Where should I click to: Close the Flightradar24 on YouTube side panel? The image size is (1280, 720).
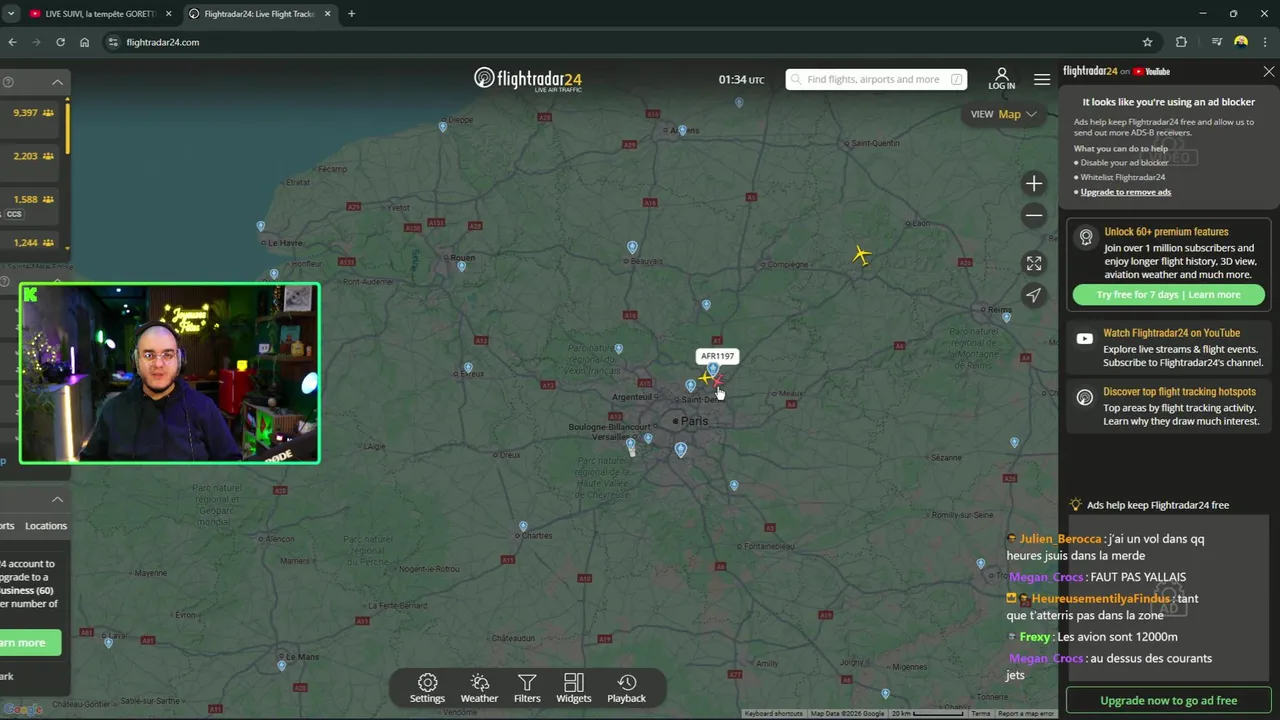pos(1268,72)
